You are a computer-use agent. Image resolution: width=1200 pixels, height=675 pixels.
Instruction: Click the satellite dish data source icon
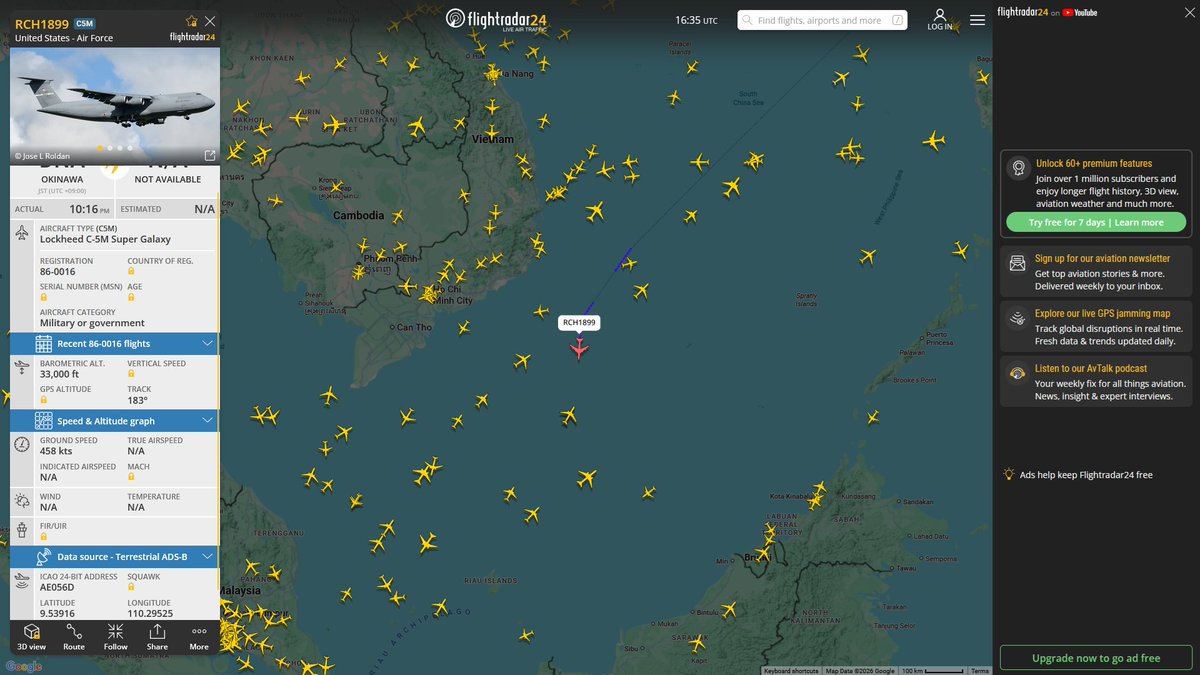tap(44, 556)
